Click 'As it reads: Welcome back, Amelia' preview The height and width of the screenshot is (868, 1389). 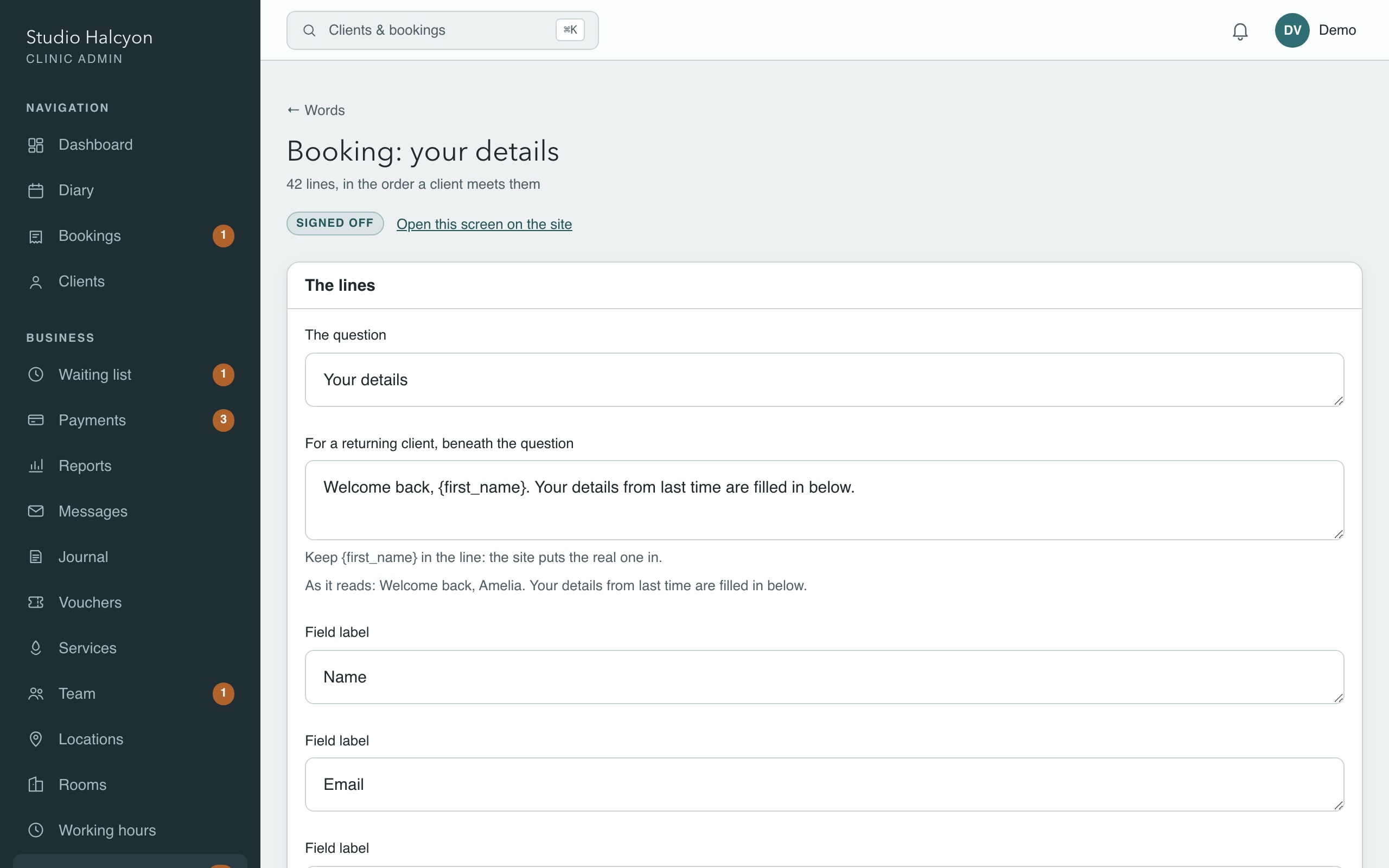click(556, 585)
